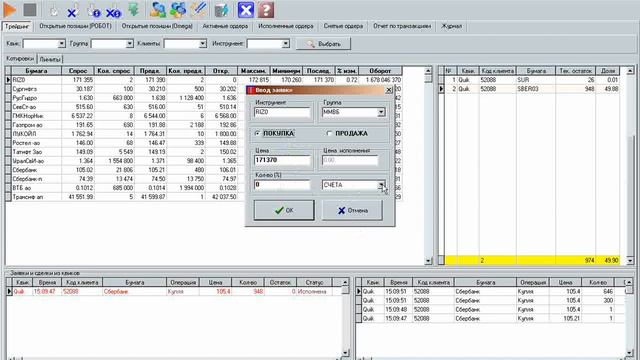
Task: Select the ВТБ ао quotes row
Action: 125,188
